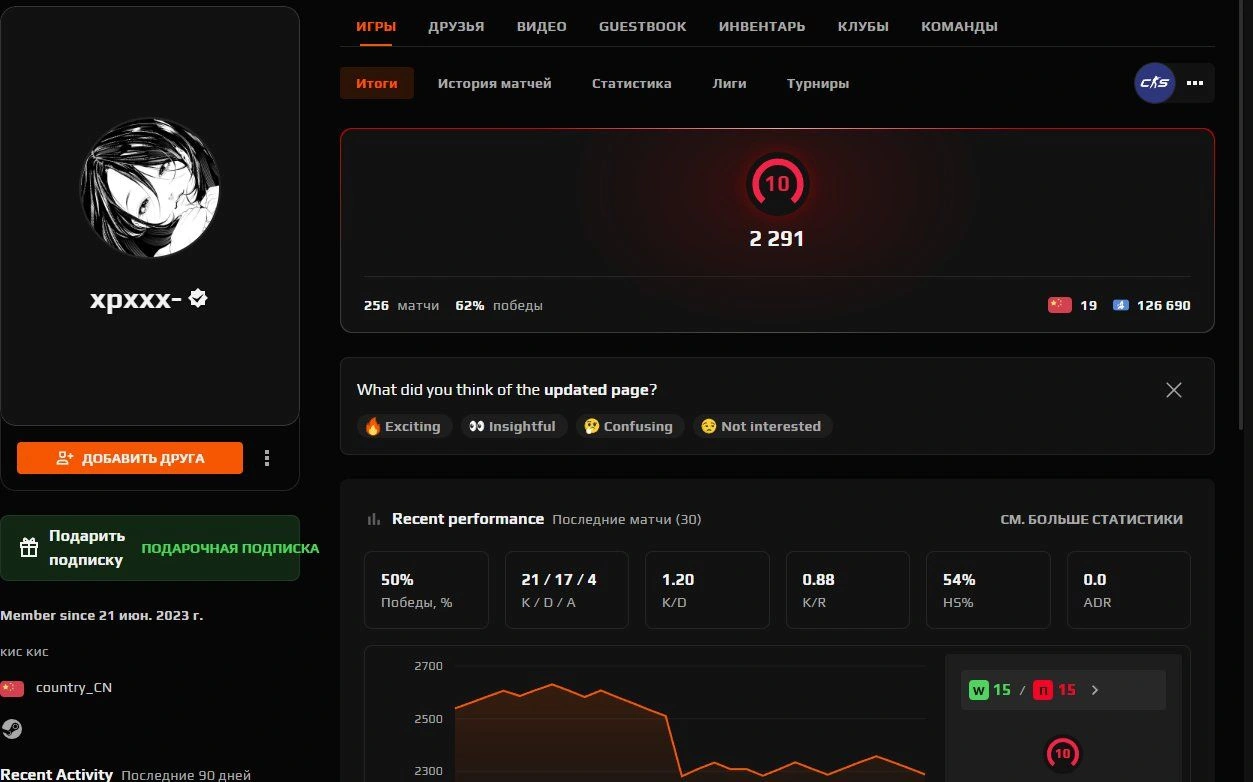
Task: Open the ИГРЫ tab
Action: click(x=376, y=27)
